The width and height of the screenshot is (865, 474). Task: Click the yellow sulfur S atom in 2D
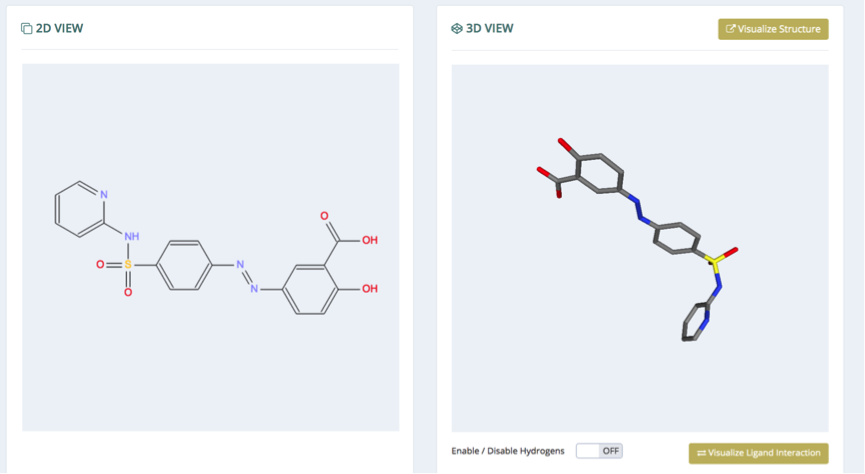tap(128, 265)
